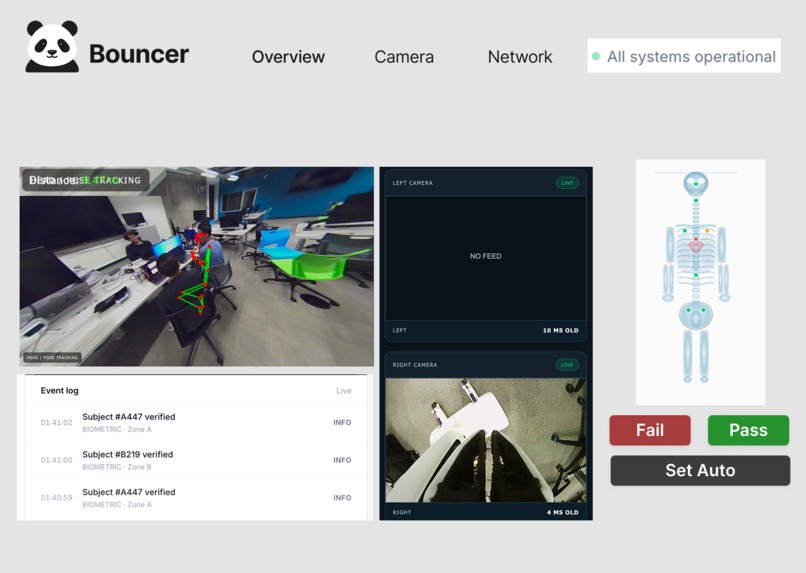Click the 10 MS OLD latency label
The image size is (806, 573).
(560, 330)
